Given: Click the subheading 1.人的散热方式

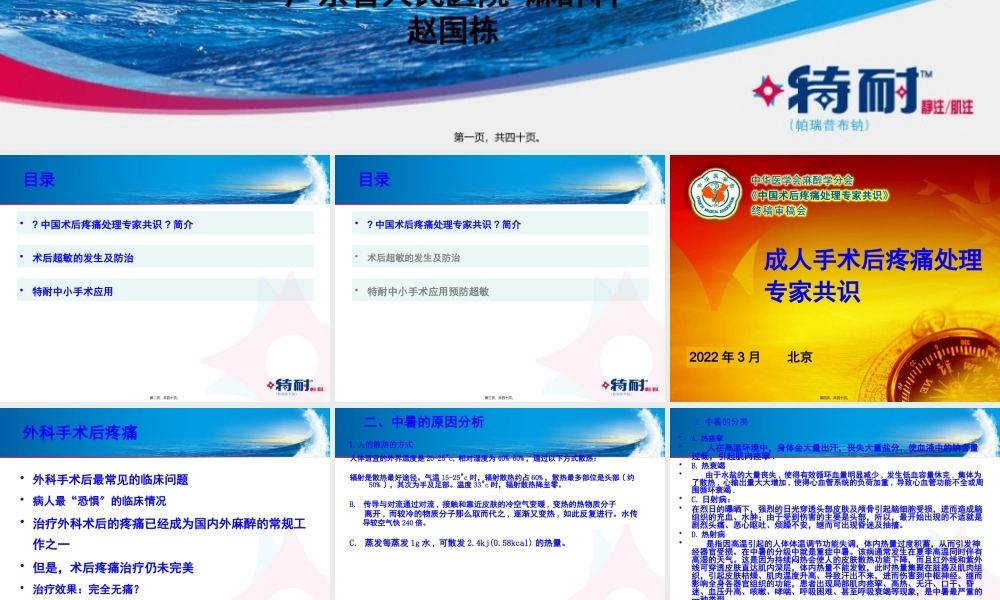Looking at the screenshot, I should click(381, 444).
